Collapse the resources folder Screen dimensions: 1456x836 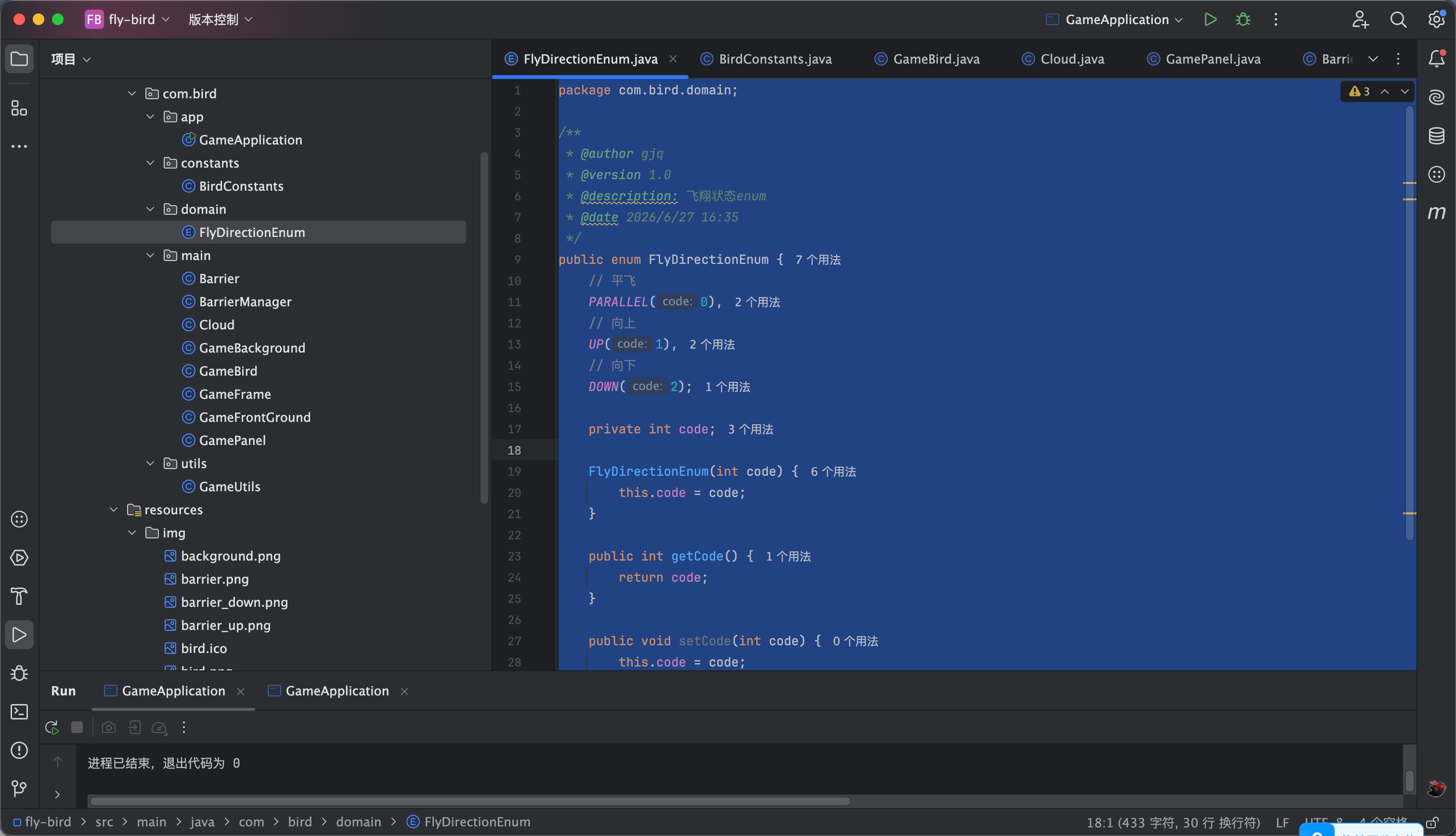[x=114, y=509]
